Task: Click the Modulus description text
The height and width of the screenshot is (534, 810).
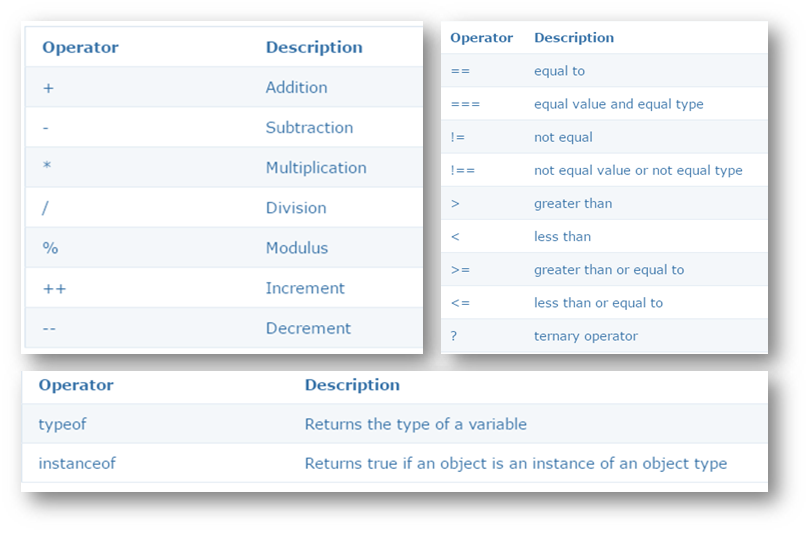Action: click(x=297, y=248)
